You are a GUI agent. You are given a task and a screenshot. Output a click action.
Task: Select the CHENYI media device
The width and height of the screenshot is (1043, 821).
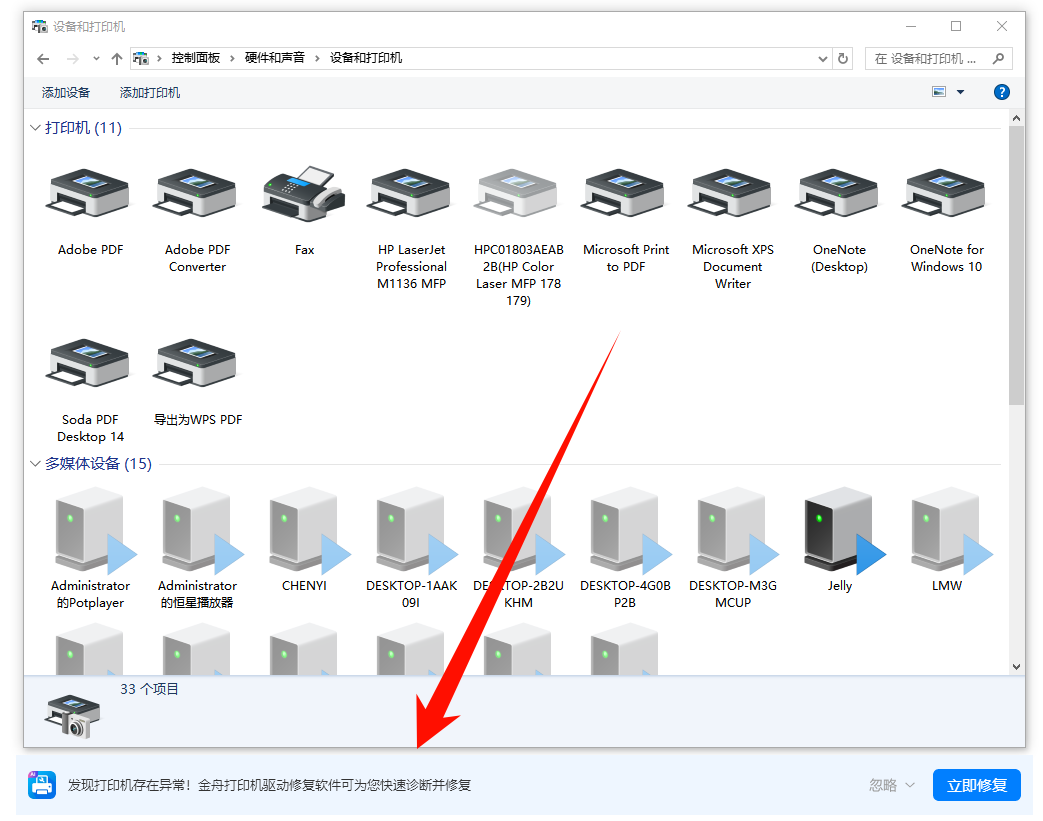pyautogui.click(x=304, y=532)
